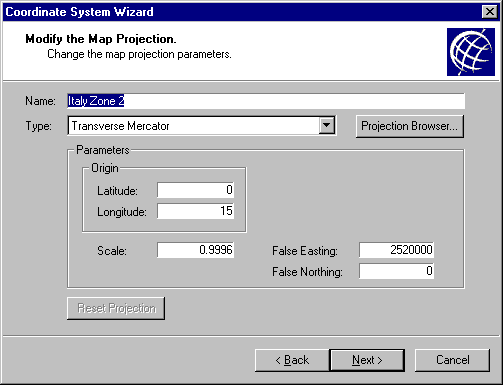503x385 pixels.
Task: Select the Transverse Mercator type combo box
Action: coord(202,126)
